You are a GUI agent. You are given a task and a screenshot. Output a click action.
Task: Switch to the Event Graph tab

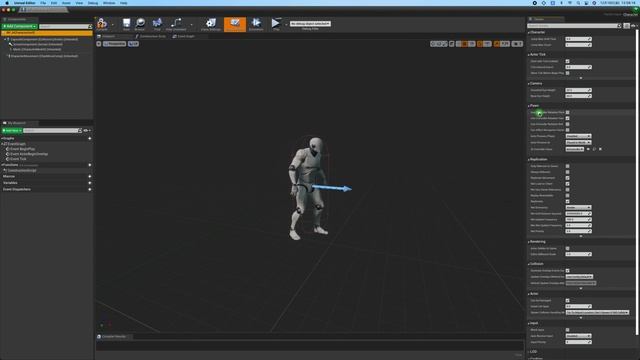(x=184, y=36)
